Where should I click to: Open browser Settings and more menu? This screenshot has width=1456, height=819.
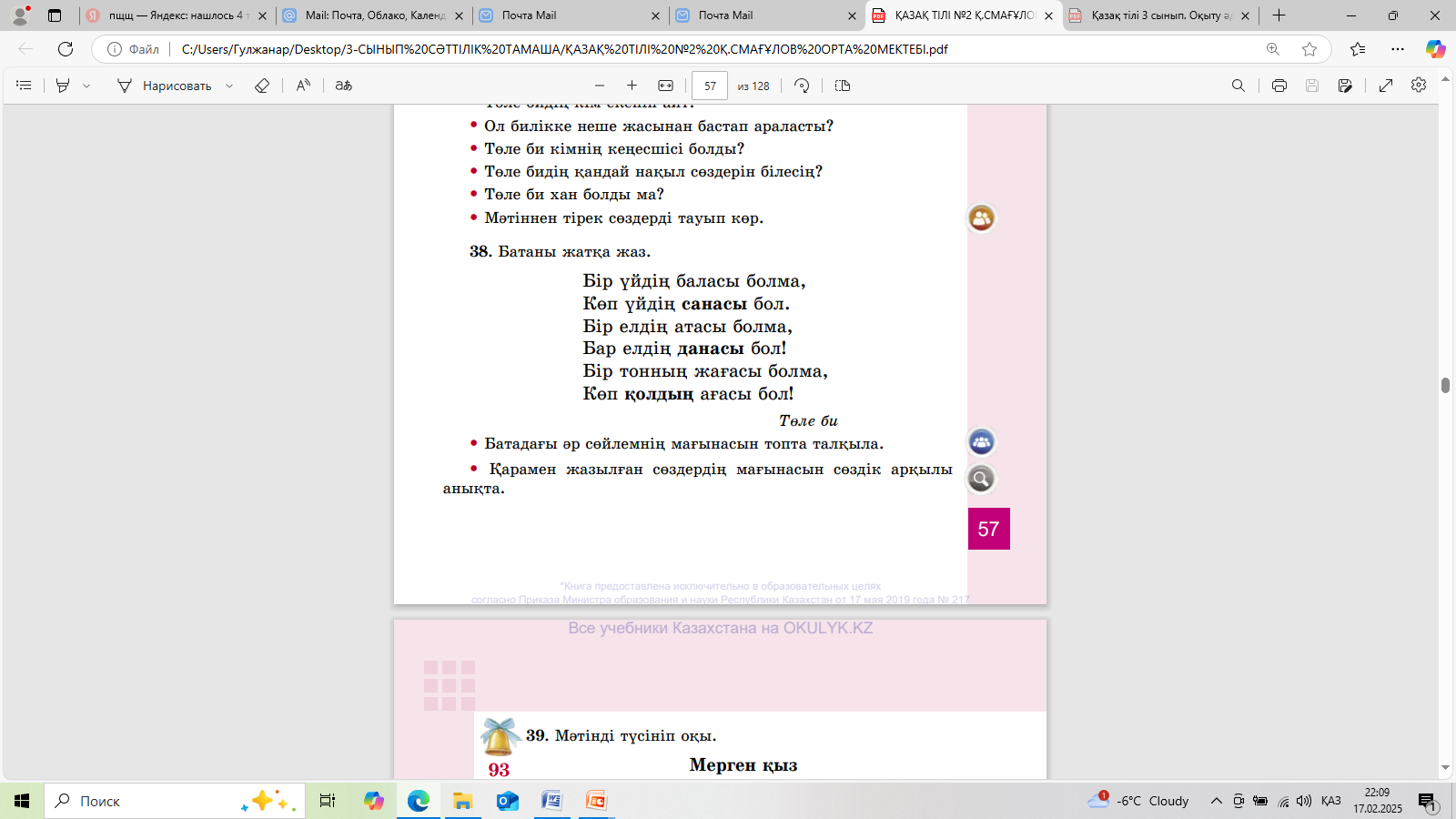[x=1398, y=49]
